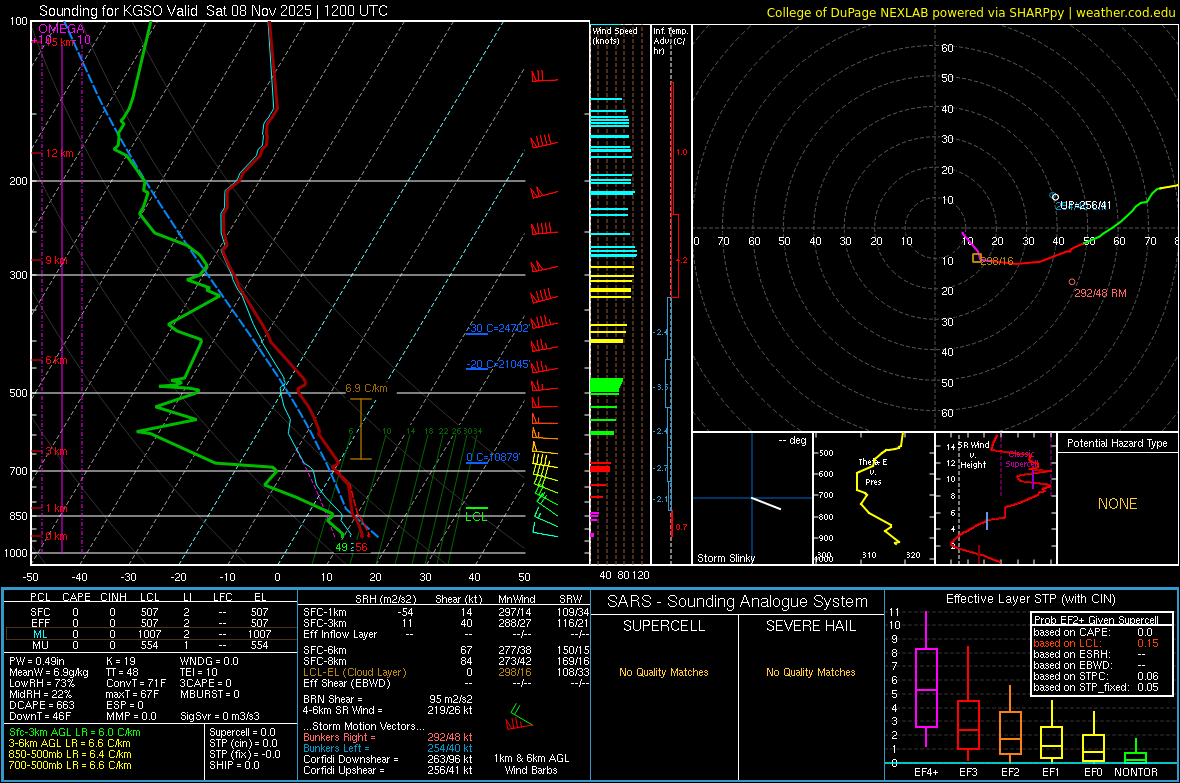Select the MU parcel row
Screen dimensions: 1180x783
pos(150,645)
